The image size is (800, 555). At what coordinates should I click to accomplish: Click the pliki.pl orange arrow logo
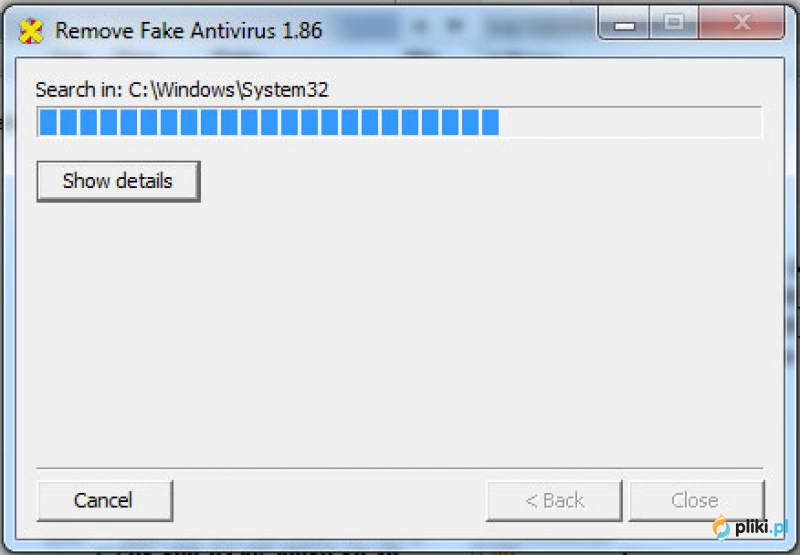click(721, 527)
